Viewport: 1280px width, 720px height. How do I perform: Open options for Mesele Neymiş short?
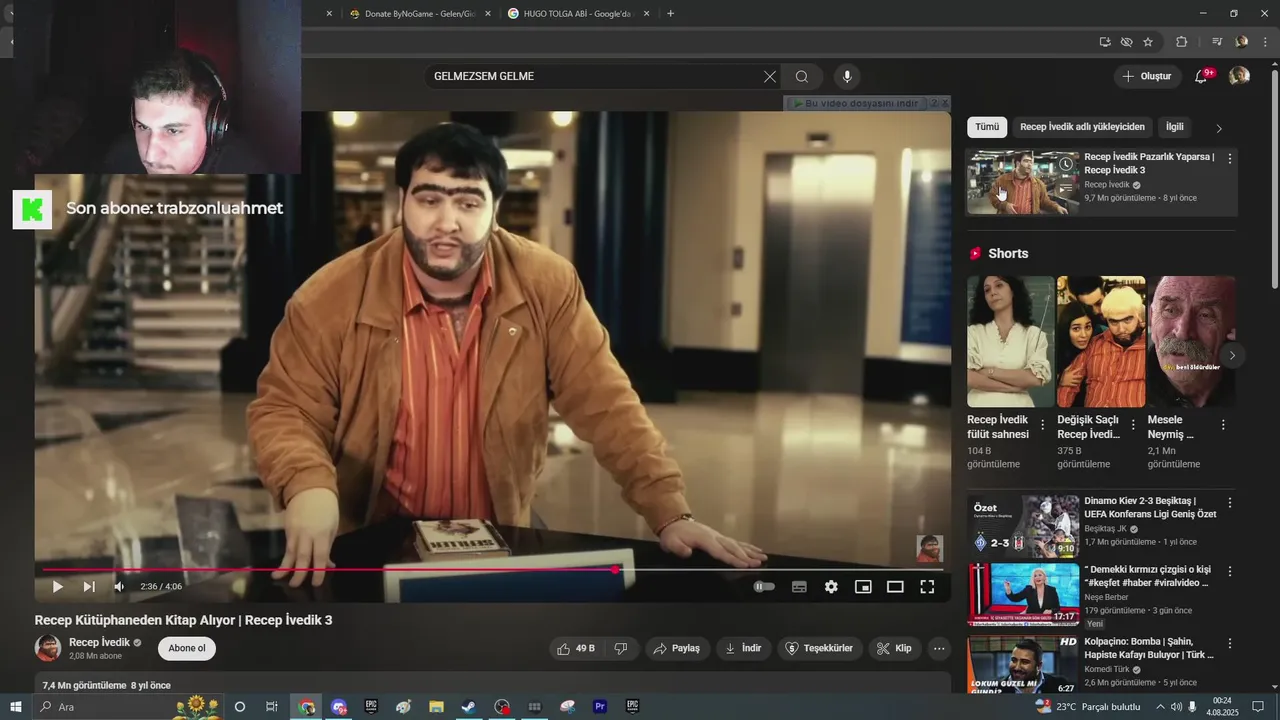click(x=1223, y=425)
